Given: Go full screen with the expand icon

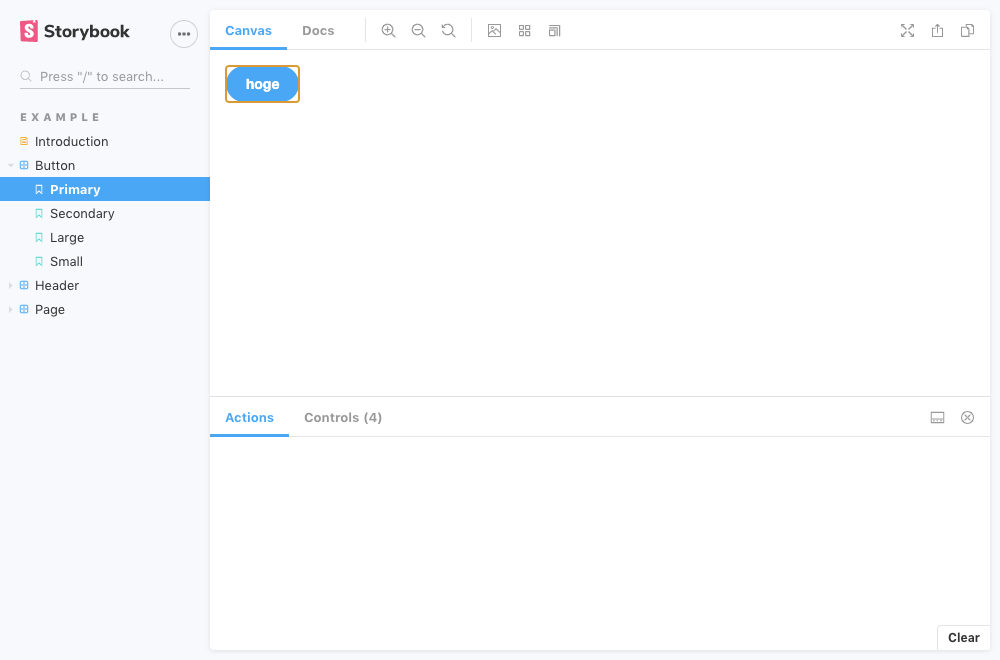Looking at the screenshot, I should (x=908, y=31).
